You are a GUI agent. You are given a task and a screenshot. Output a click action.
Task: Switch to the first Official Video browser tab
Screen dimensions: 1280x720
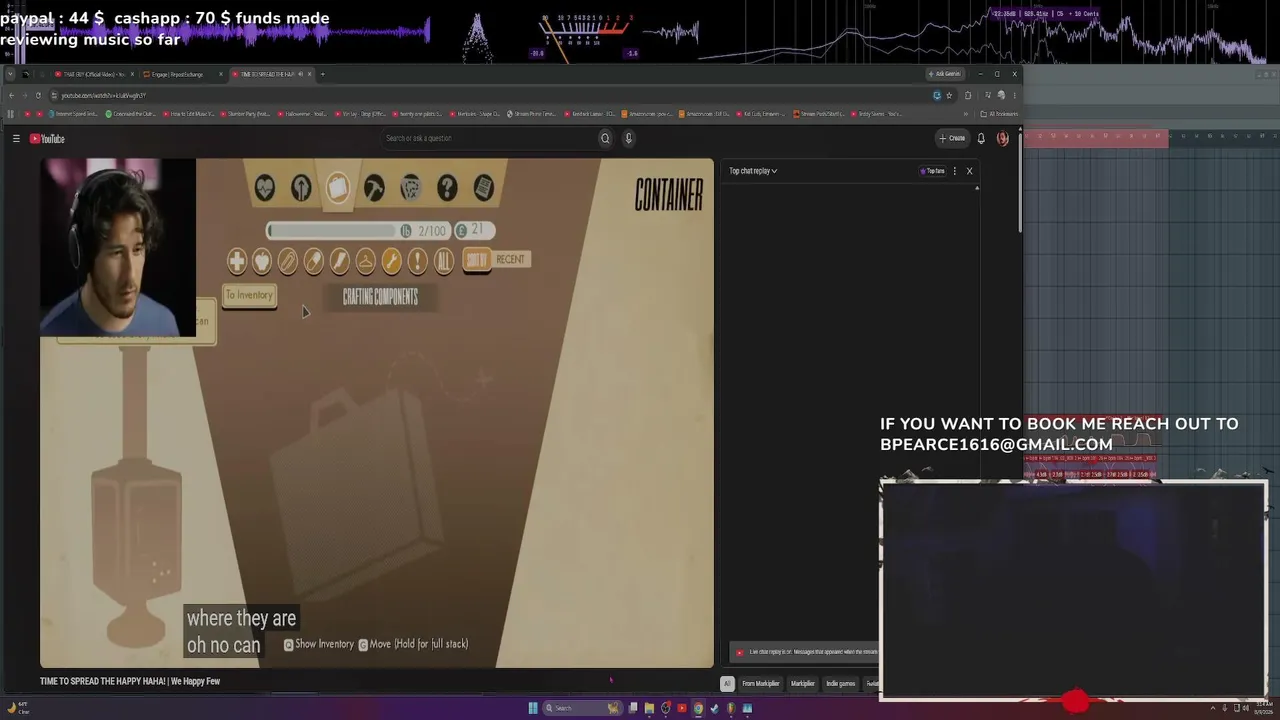tap(92, 74)
